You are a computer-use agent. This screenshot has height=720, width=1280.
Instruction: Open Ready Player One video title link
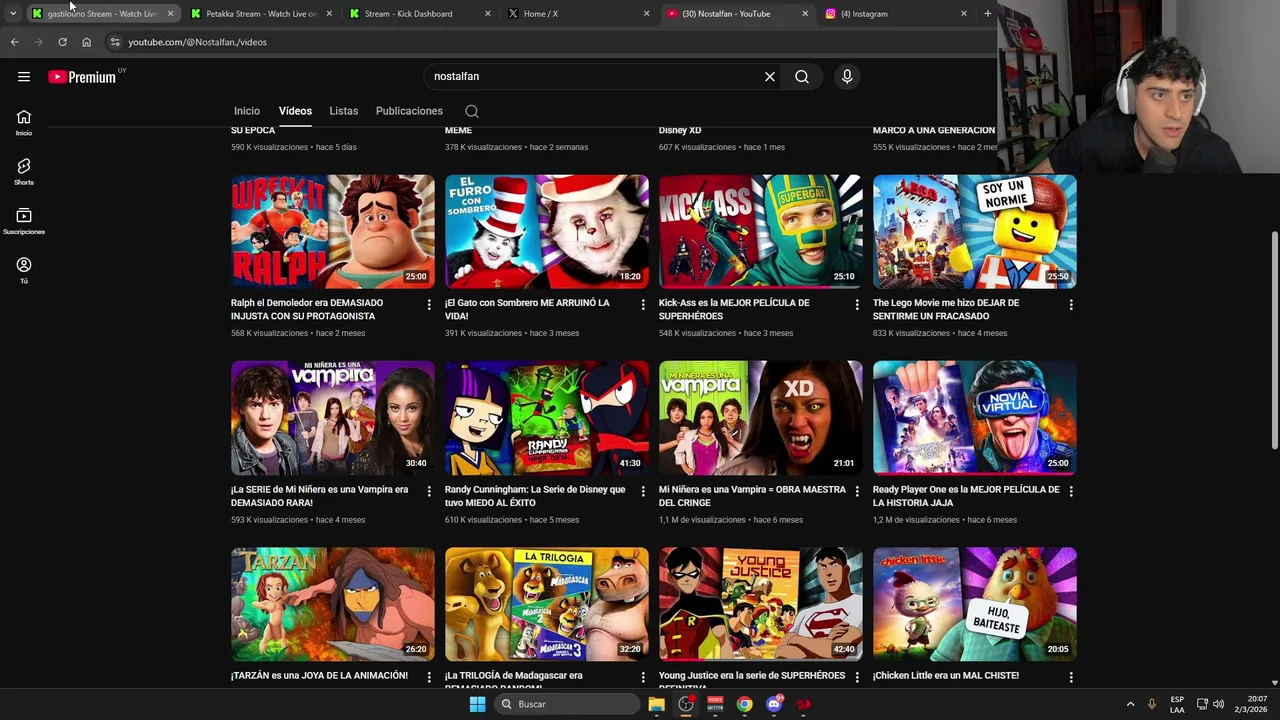pyautogui.click(x=966, y=496)
